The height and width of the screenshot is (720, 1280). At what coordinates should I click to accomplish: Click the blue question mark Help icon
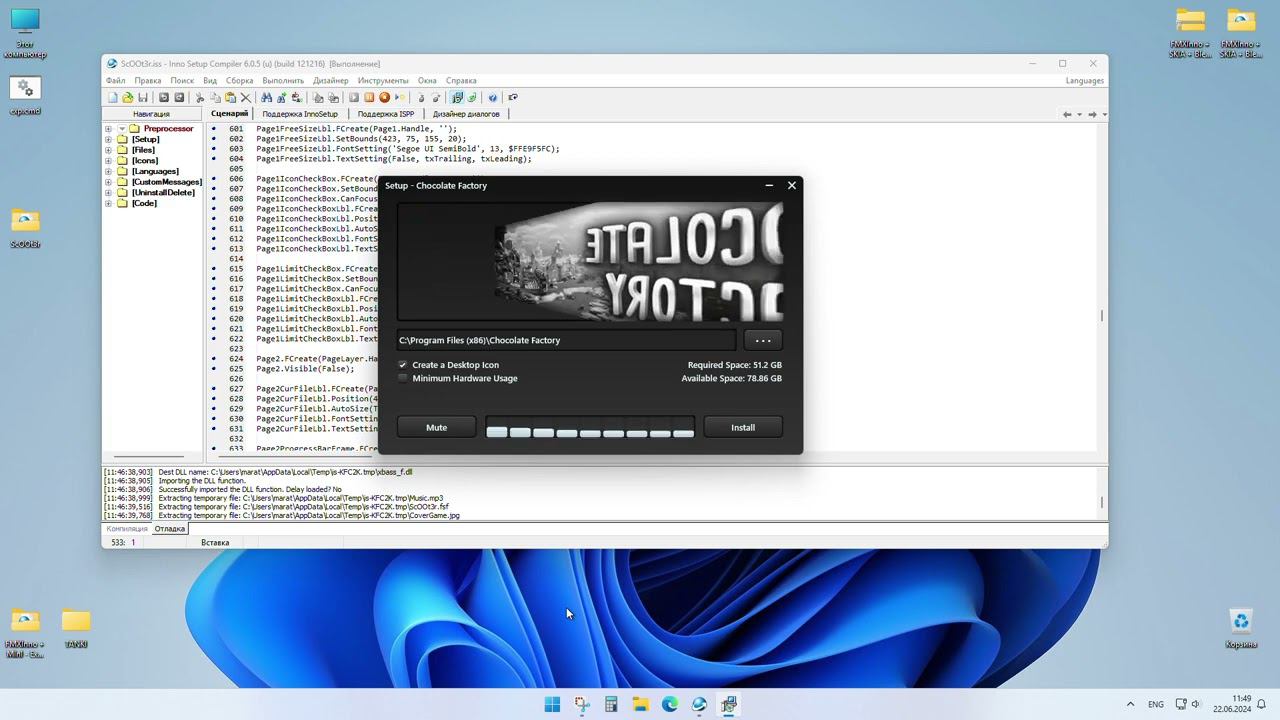coord(493,97)
